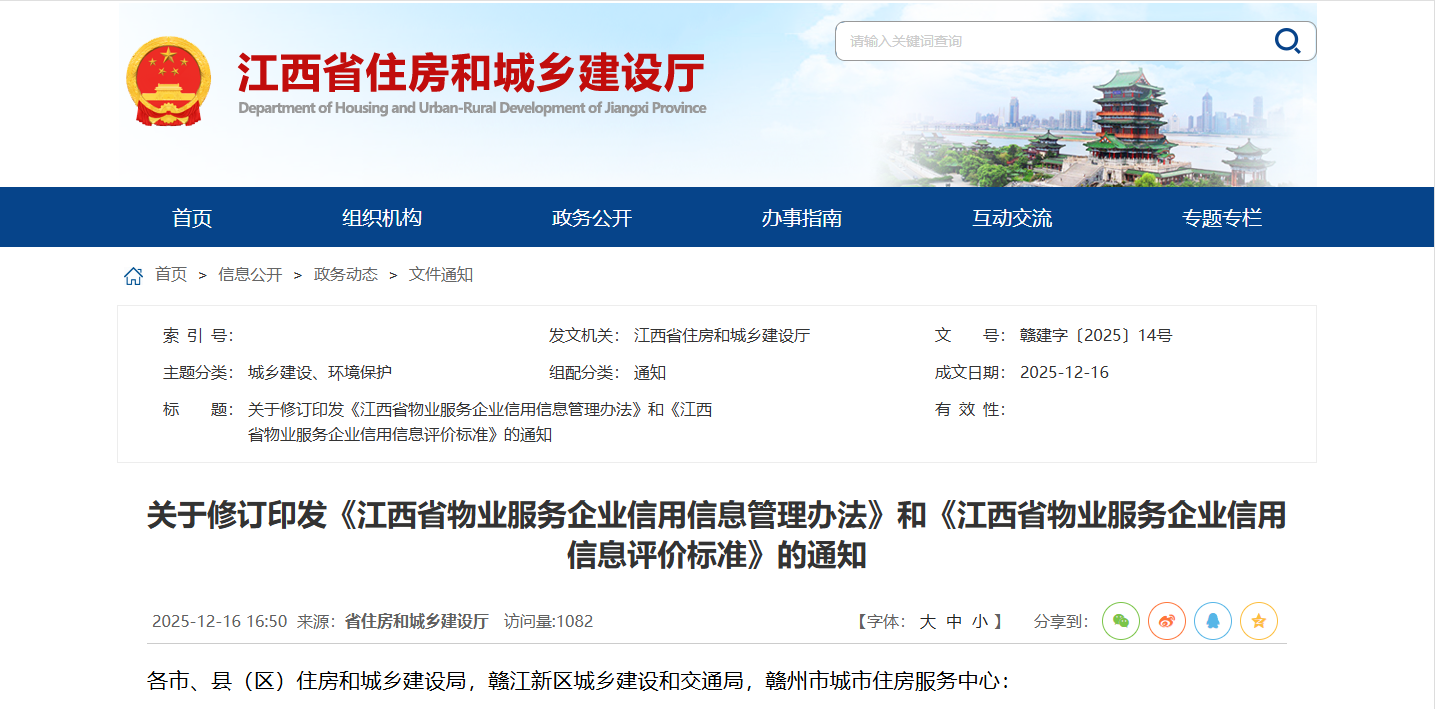Share article via Weibo icon

pyautogui.click(x=1167, y=621)
